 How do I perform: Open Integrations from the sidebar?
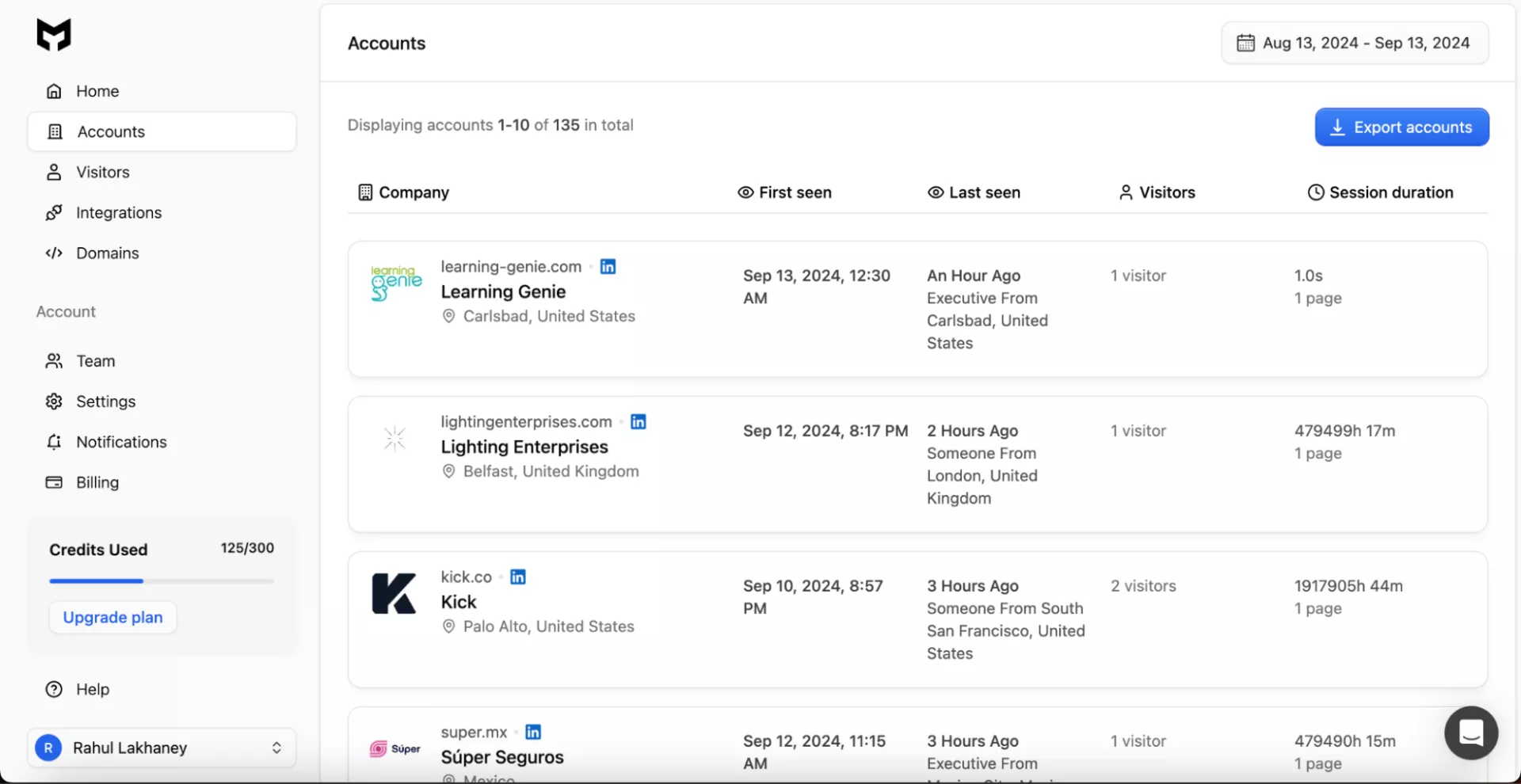tap(118, 213)
